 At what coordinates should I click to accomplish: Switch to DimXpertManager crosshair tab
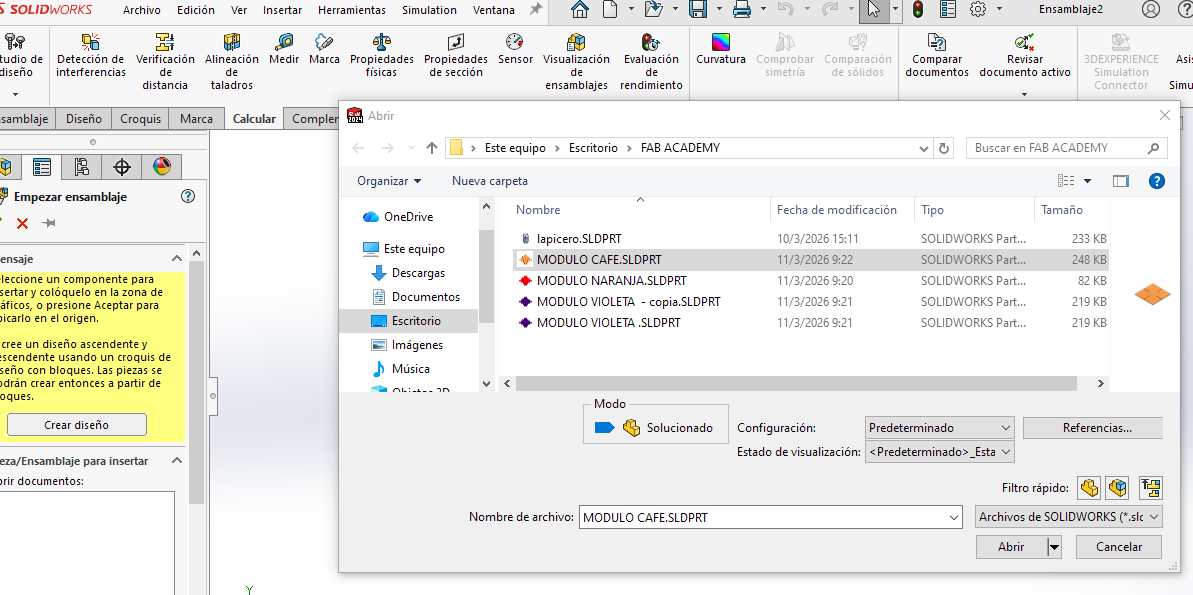122,167
